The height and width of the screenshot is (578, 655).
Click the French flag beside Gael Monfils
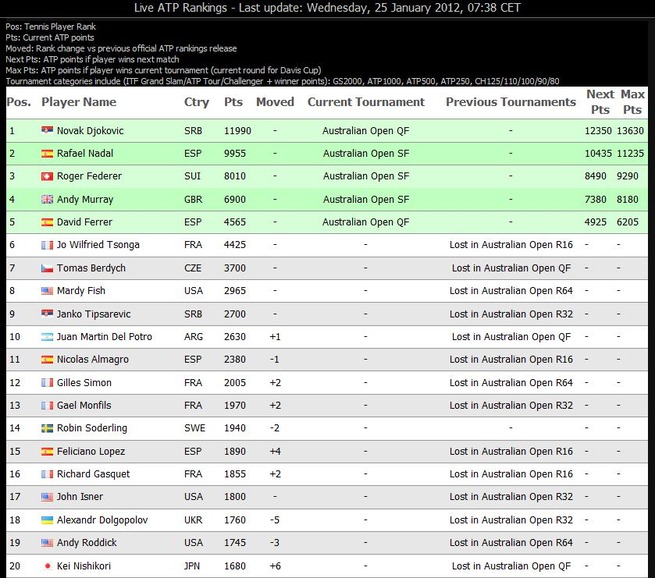[x=47, y=405]
